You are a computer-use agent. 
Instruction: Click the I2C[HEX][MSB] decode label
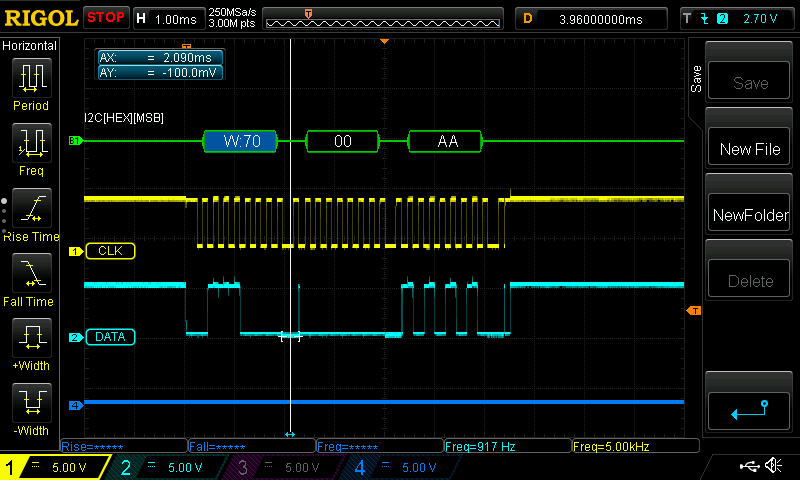coord(124,118)
